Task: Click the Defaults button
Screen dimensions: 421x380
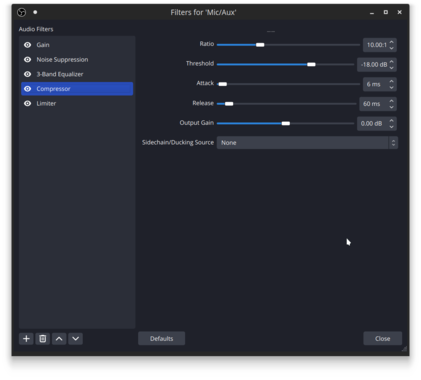Action: coord(161,339)
